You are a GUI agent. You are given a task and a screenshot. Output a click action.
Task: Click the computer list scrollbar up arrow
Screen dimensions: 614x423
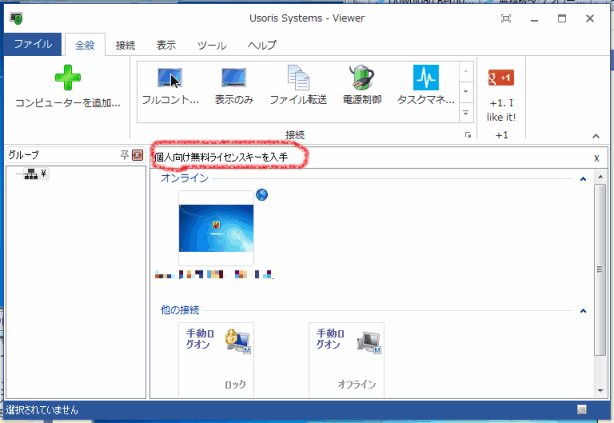[600, 177]
